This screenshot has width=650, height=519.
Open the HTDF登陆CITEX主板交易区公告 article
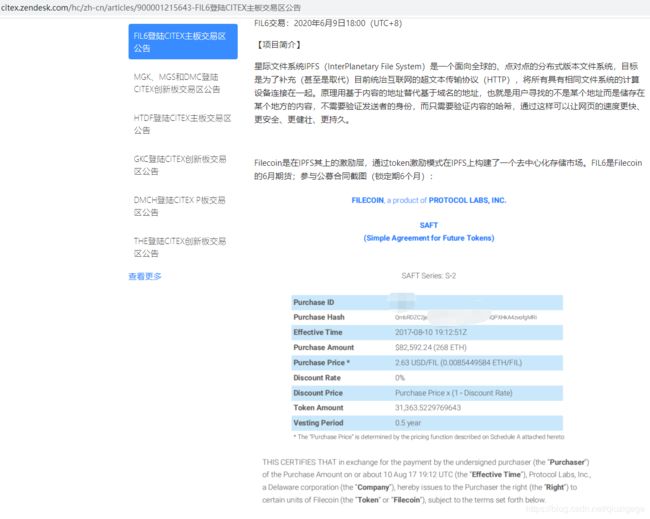(182, 124)
